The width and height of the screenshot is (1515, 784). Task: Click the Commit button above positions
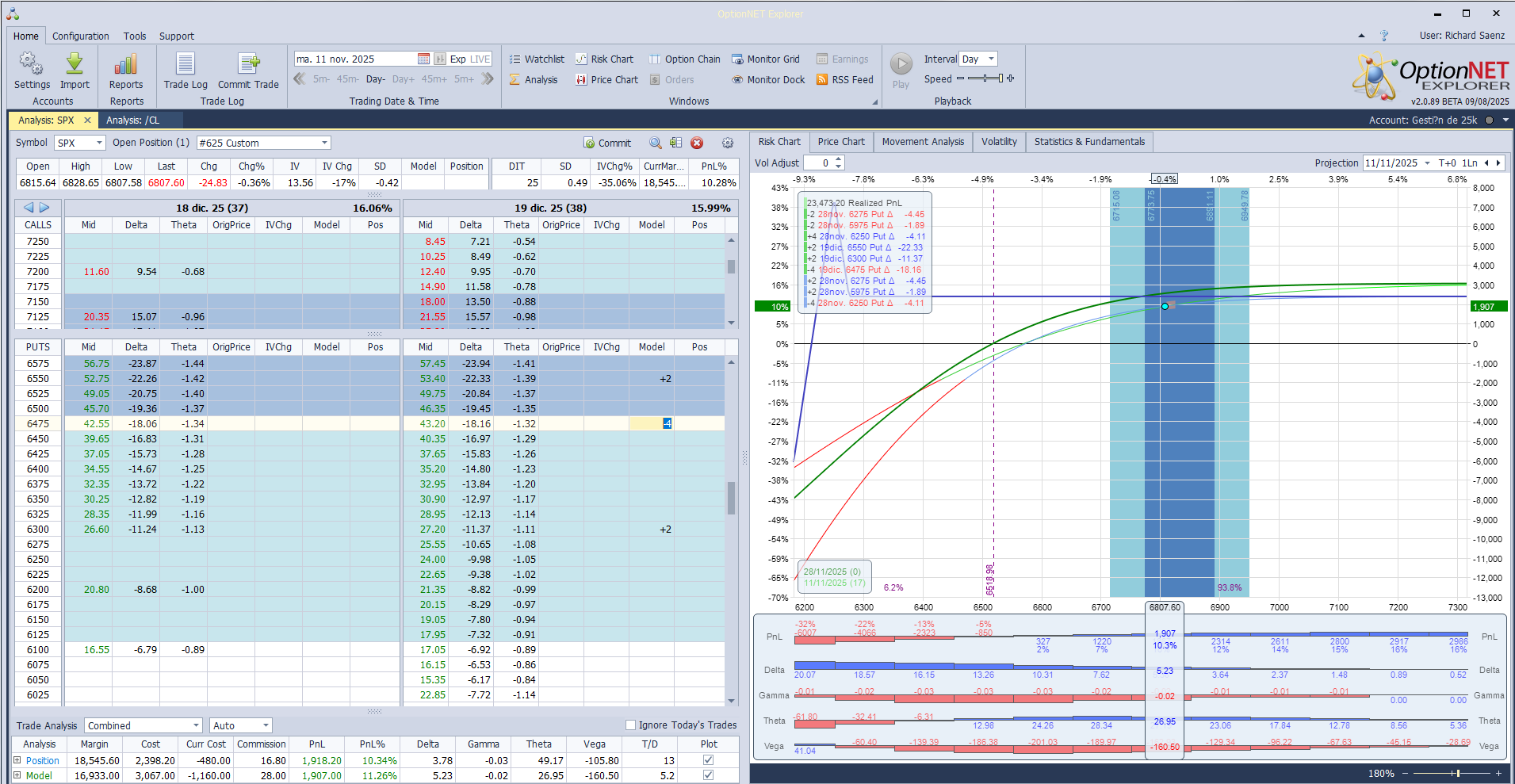point(607,143)
